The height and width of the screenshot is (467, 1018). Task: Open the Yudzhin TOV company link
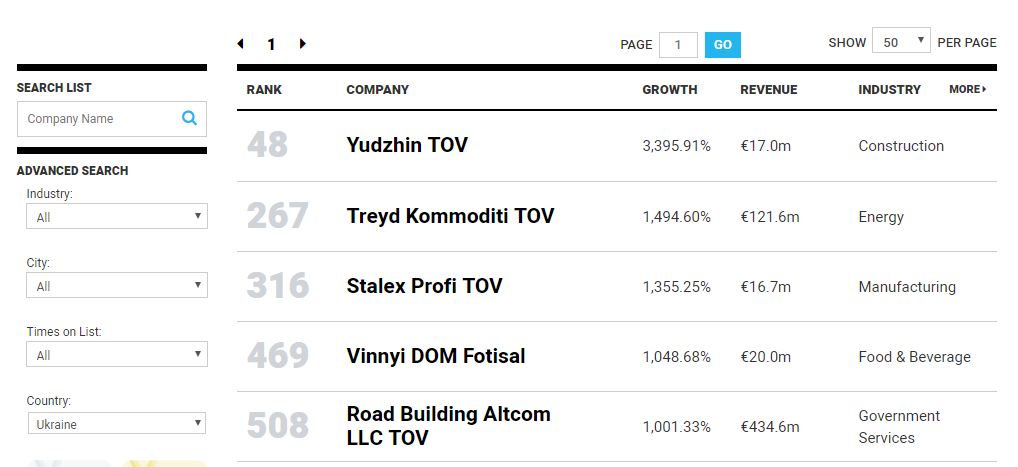pyautogui.click(x=406, y=145)
